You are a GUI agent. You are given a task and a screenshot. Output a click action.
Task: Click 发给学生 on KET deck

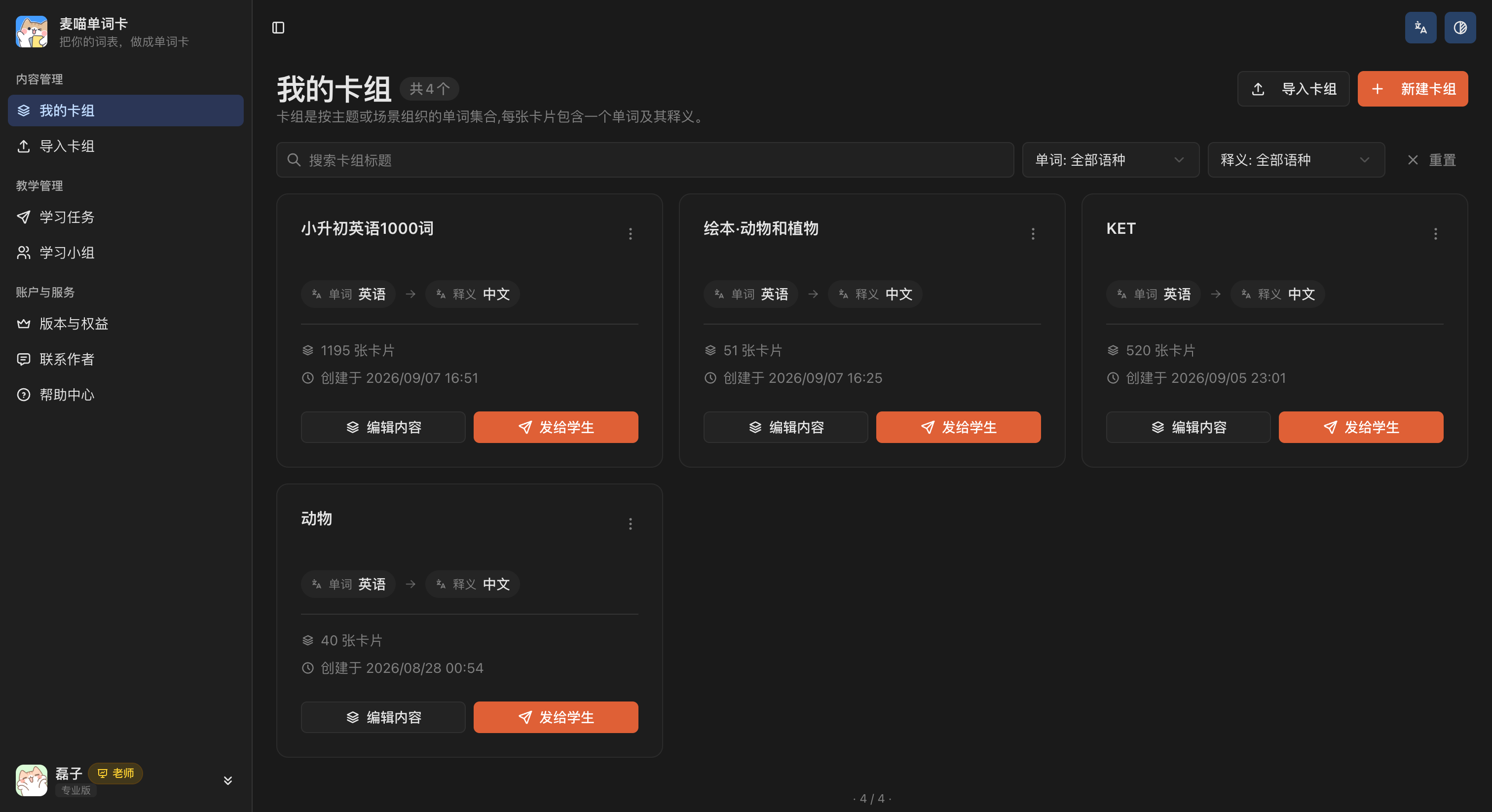(1361, 427)
